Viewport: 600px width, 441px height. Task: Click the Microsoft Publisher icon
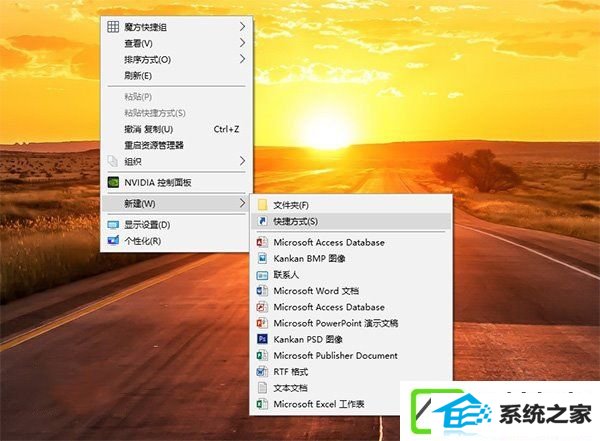point(262,355)
